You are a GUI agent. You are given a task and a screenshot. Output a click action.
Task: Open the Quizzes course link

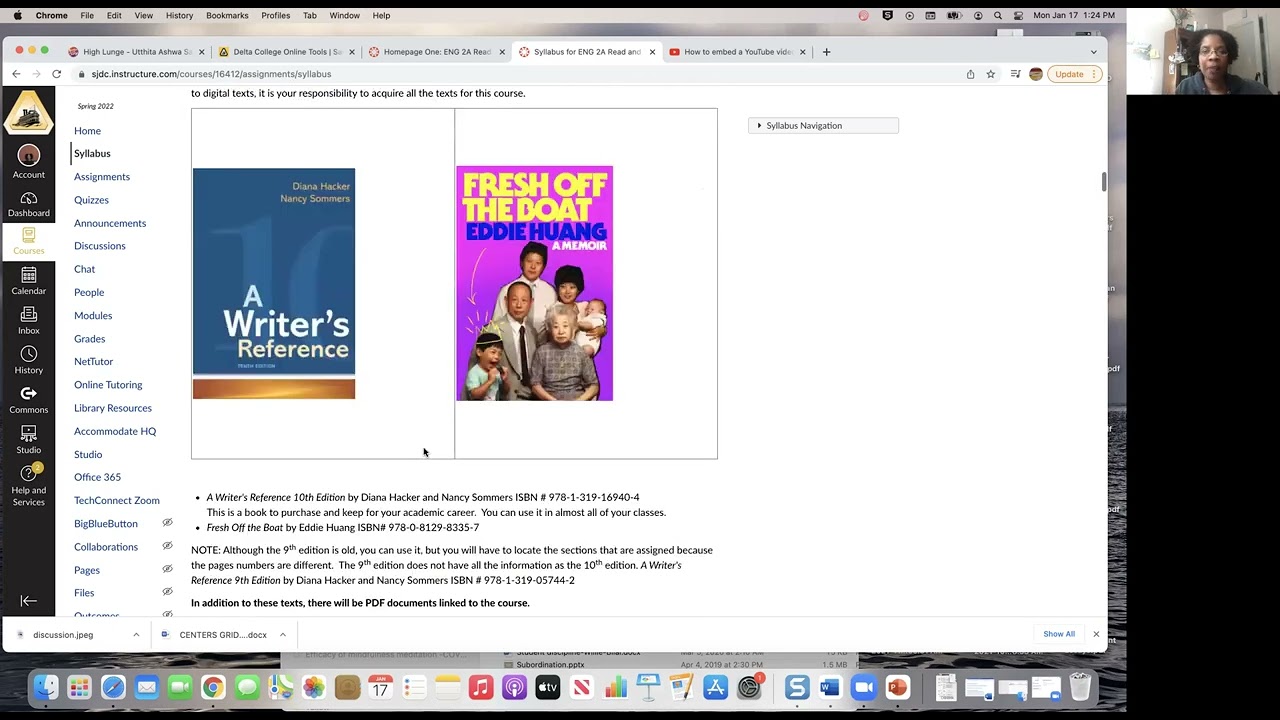pos(91,200)
